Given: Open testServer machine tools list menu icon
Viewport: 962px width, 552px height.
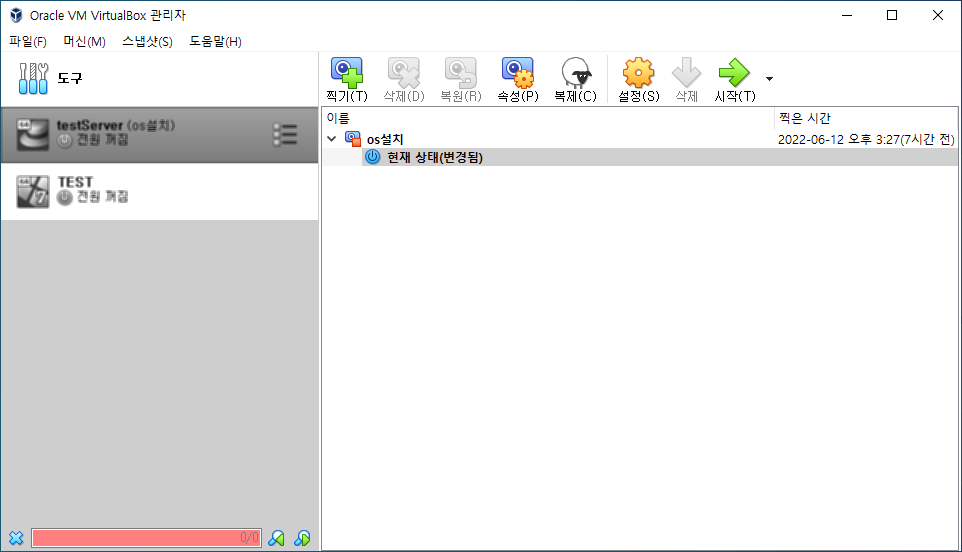Looking at the screenshot, I should click(x=285, y=134).
